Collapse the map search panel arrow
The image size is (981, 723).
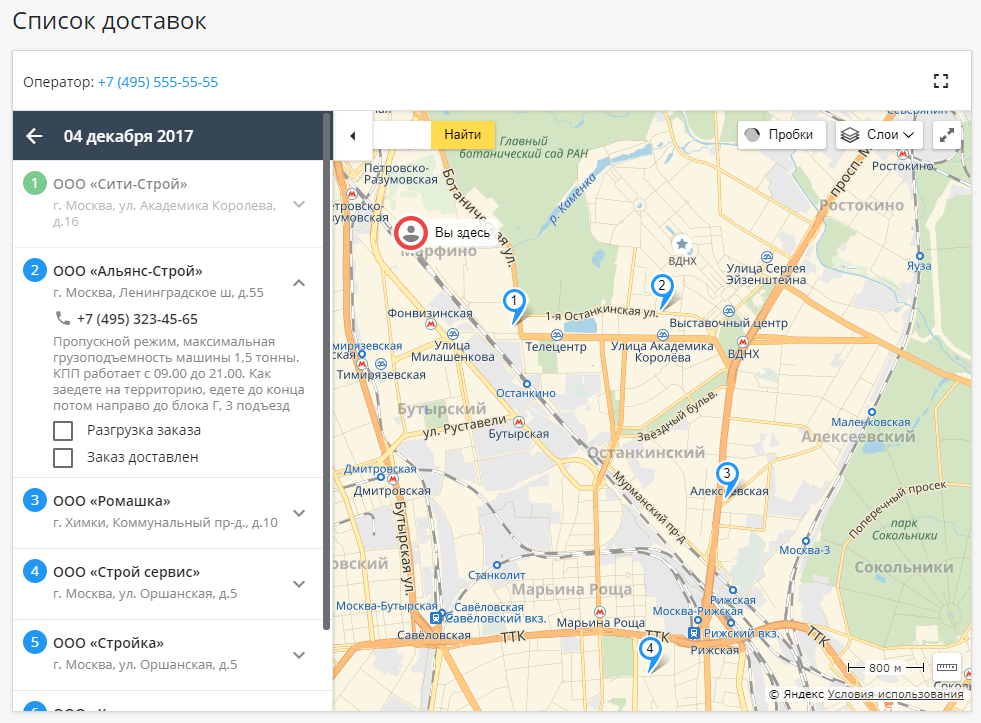pyautogui.click(x=352, y=135)
